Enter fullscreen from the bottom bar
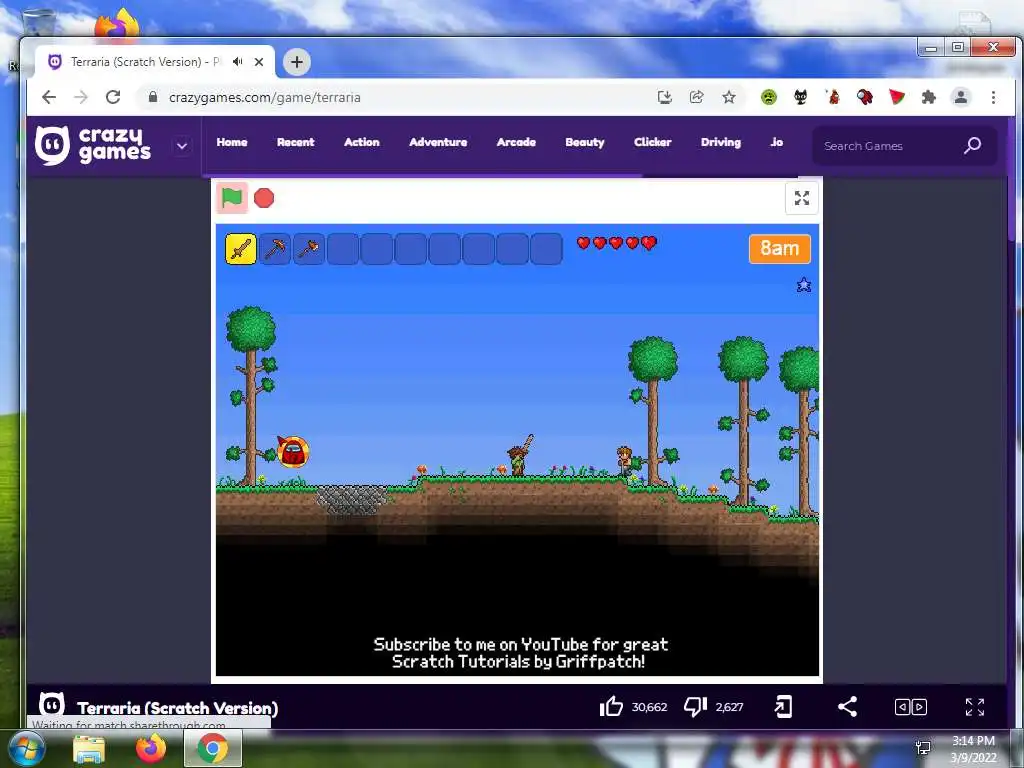1024x768 pixels. pyautogui.click(x=974, y=707)
